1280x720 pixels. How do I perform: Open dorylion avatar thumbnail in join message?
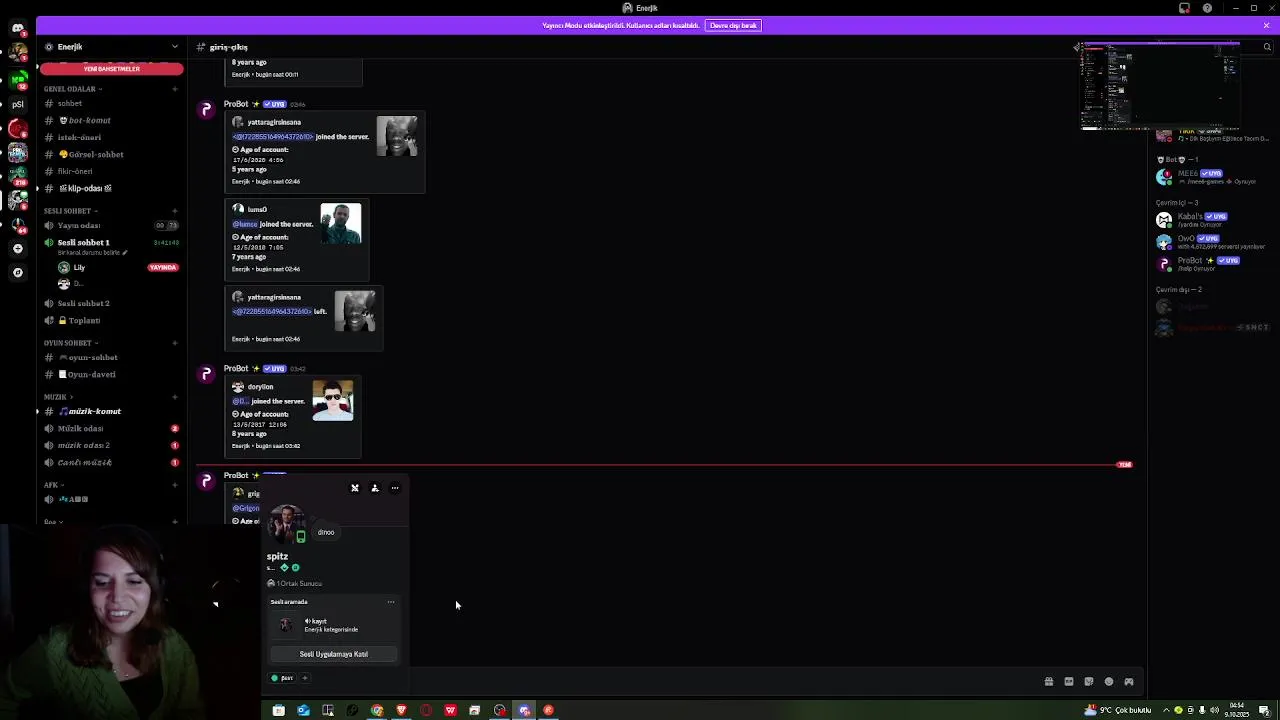[x=333, y=401]
